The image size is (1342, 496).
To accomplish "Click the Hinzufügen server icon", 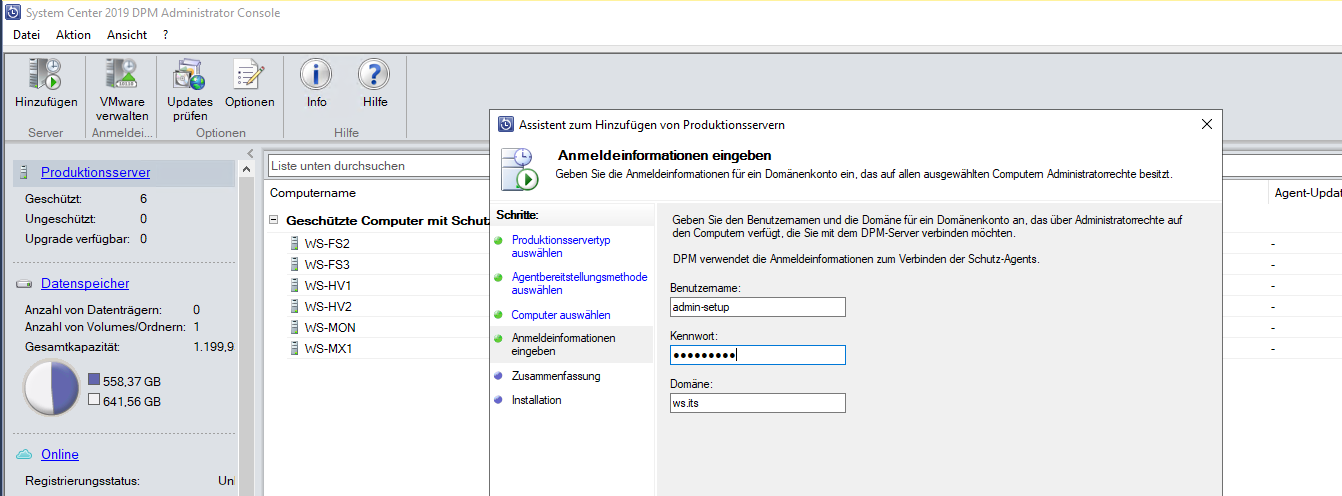I will [45, 75].
